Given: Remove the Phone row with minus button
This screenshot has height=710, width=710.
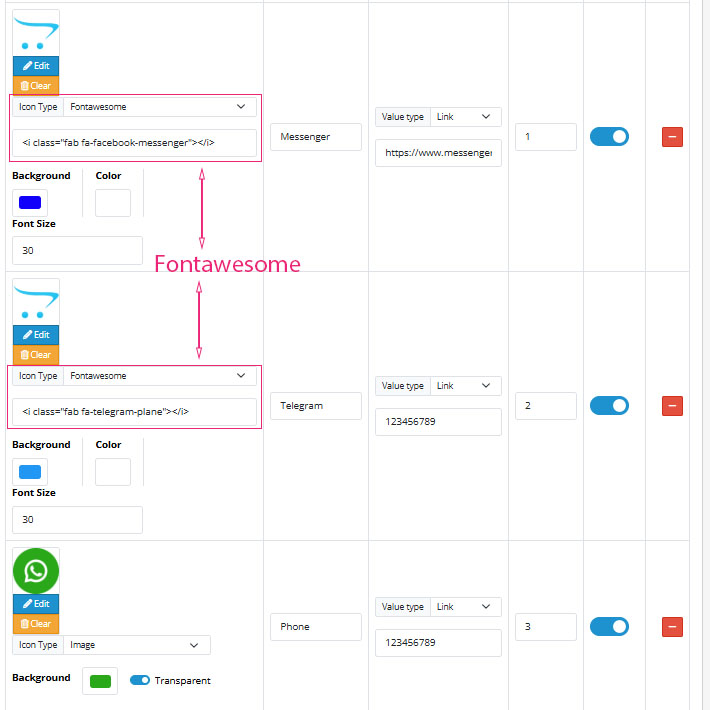Looking at the screenshot, I should 672,627.
